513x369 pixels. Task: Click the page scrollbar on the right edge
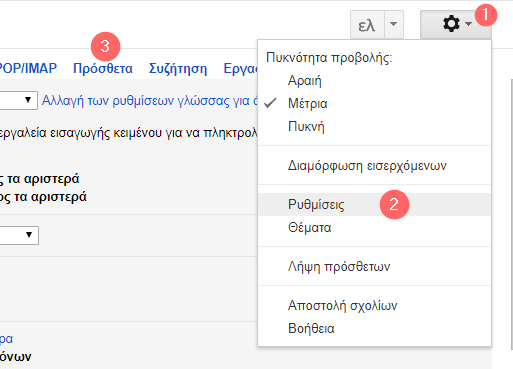tap(512, 214)
